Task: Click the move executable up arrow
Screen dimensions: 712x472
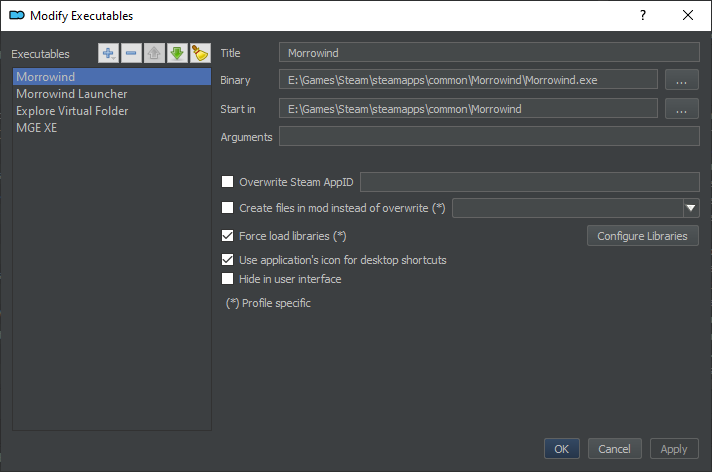Action: point(154,53)
